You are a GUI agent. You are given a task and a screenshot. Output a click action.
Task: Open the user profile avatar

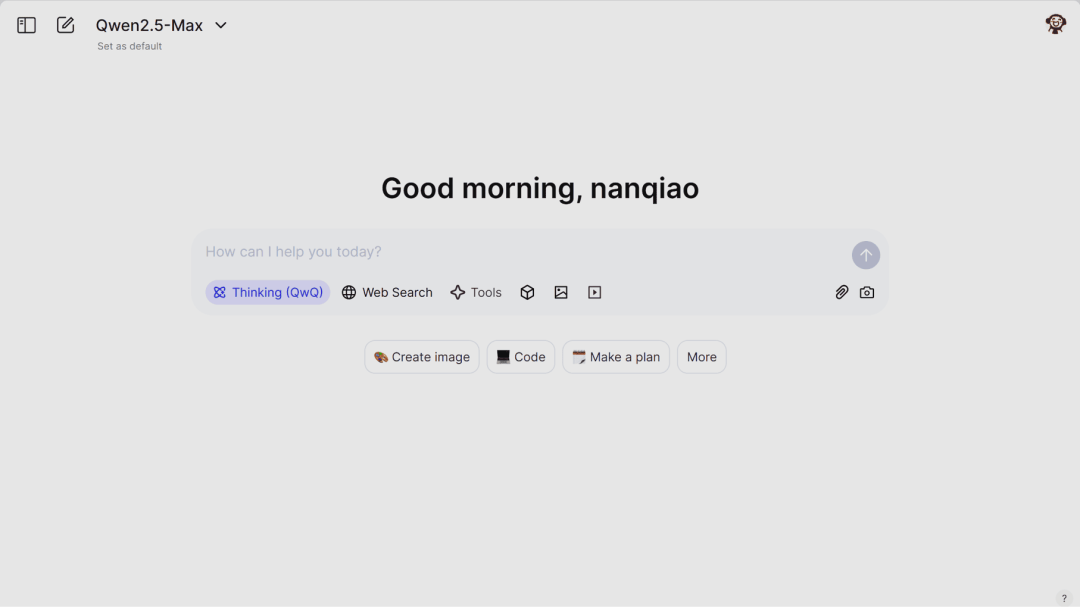click(1055, 24)
